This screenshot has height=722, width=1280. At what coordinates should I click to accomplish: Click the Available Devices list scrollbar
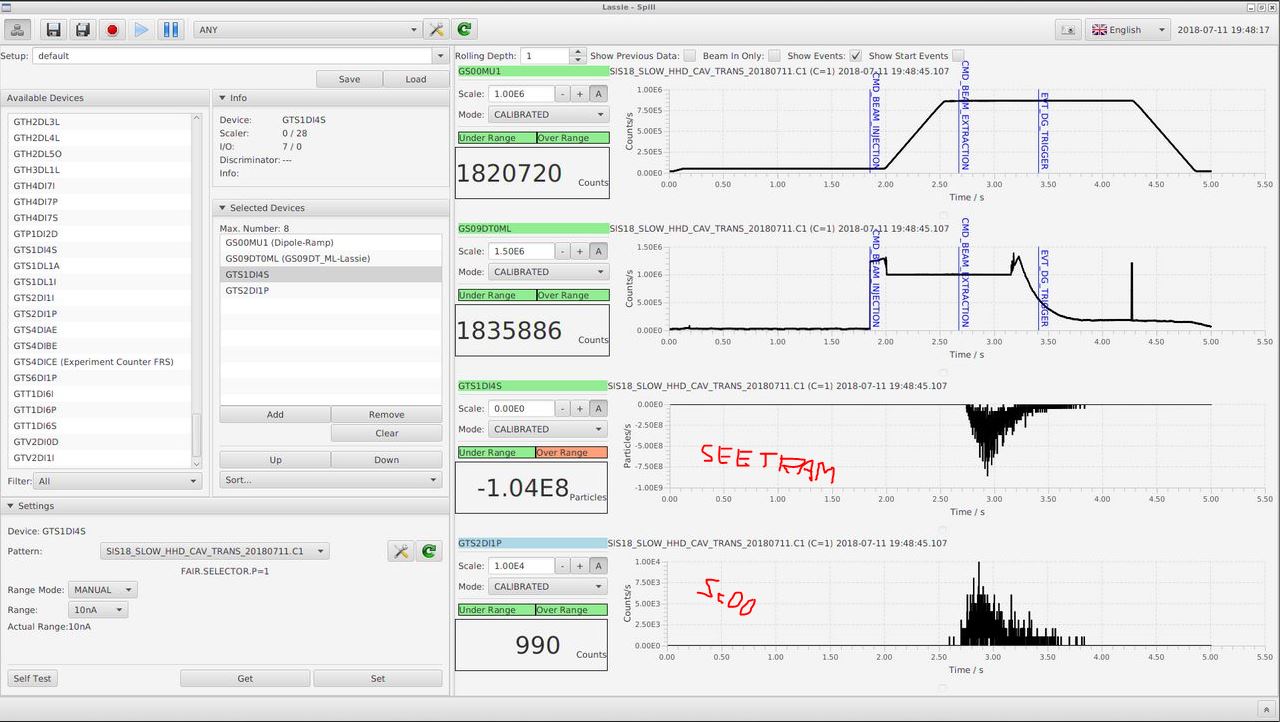pos(196,433)
